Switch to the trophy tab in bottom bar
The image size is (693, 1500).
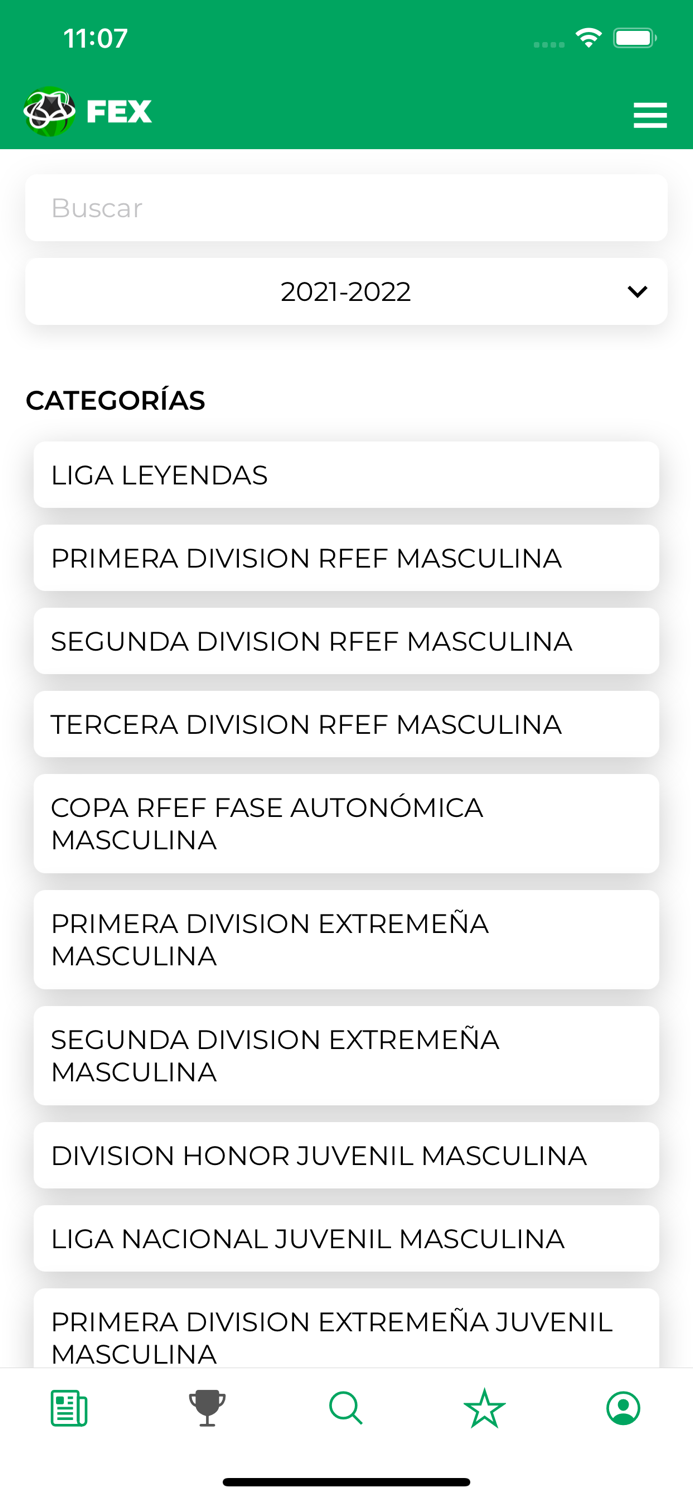click(206, 1407)
